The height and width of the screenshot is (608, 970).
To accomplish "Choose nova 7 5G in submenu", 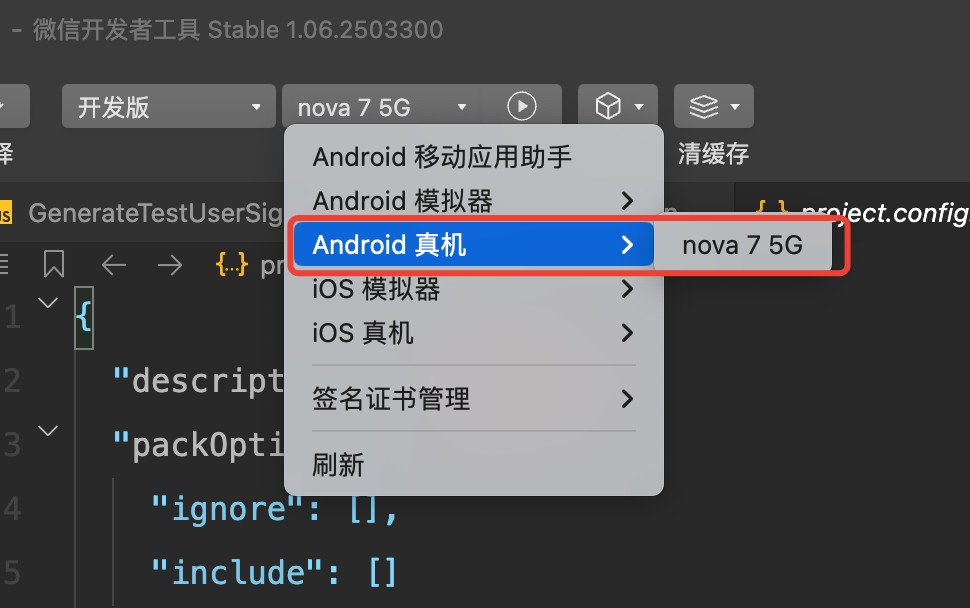I will pyautogui.click(x=742, y=245).
